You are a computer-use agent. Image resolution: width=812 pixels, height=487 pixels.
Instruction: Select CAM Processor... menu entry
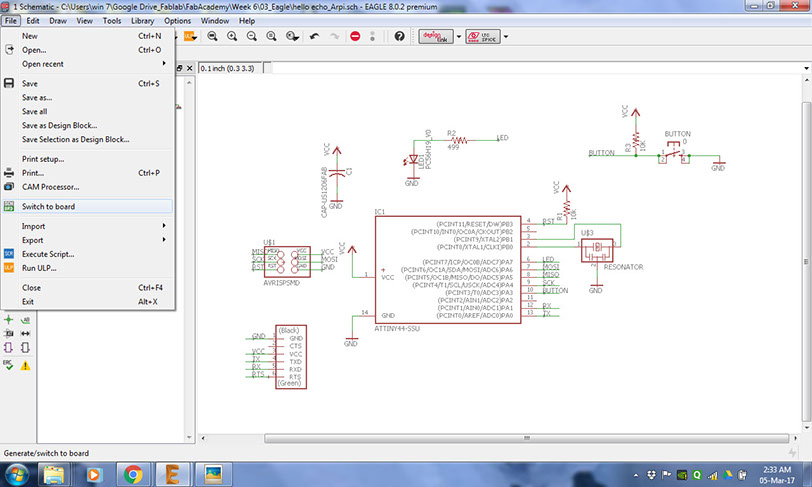88,187
